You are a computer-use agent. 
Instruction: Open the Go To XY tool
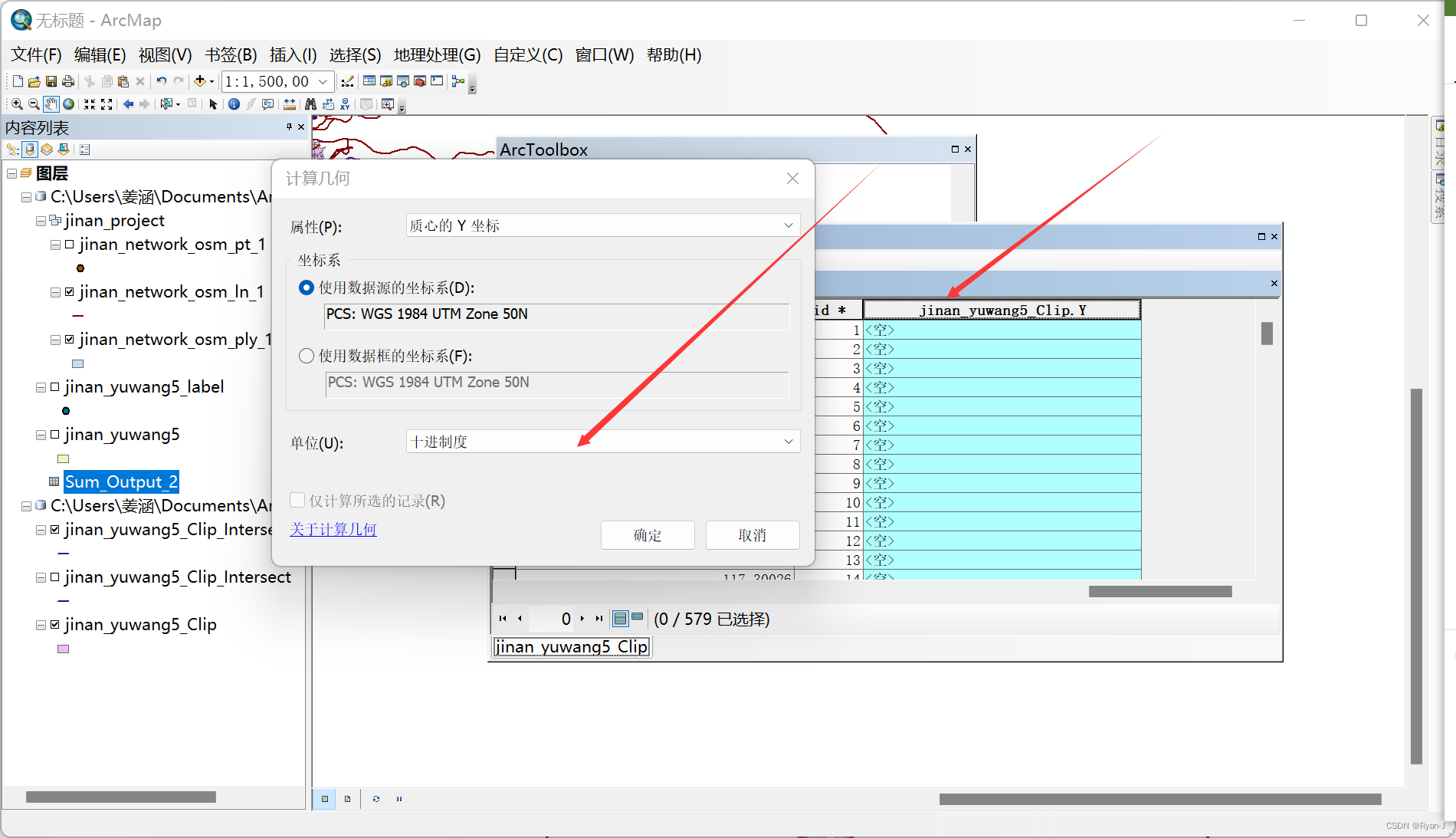pyautogui.click(x=345, y=104)
